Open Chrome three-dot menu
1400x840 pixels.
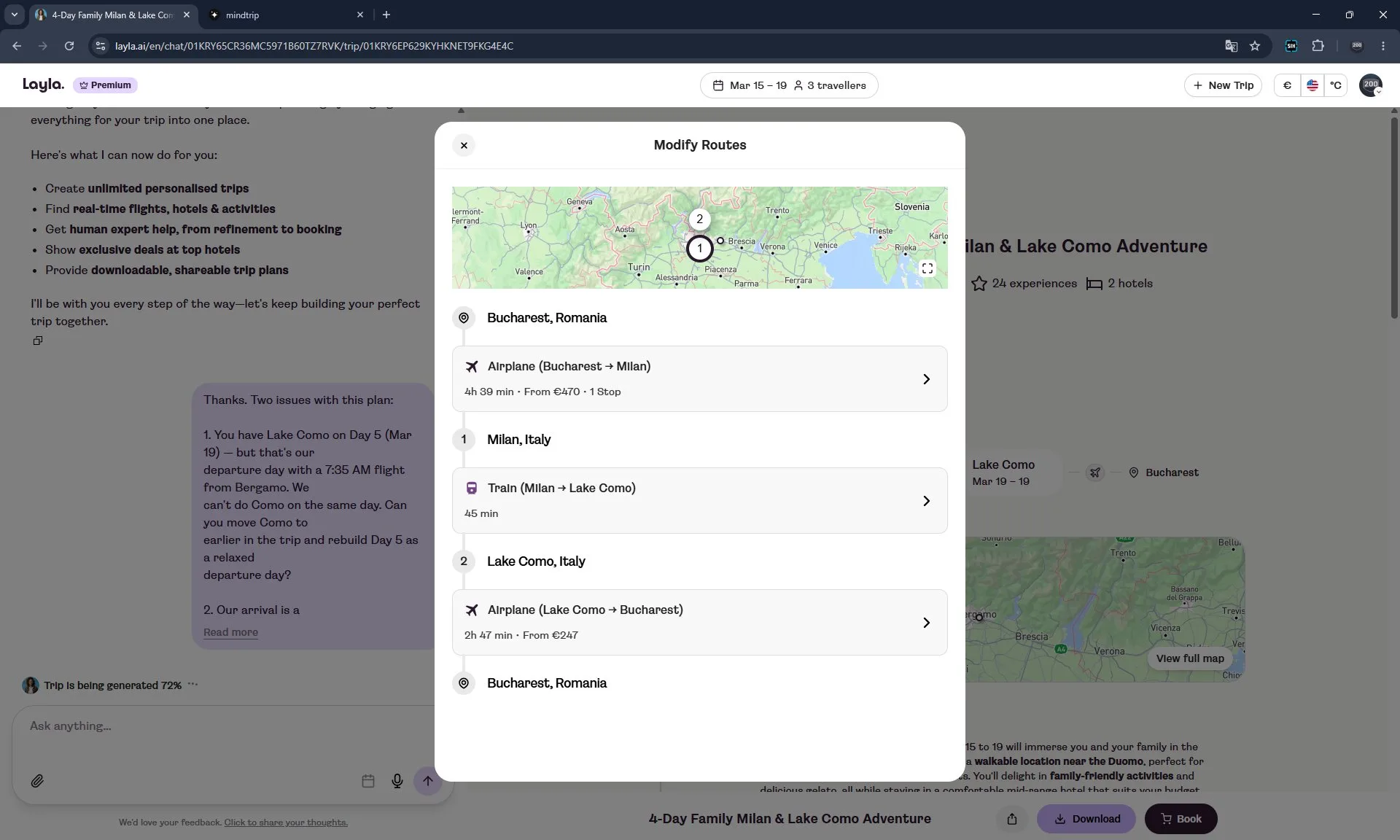1383,46
